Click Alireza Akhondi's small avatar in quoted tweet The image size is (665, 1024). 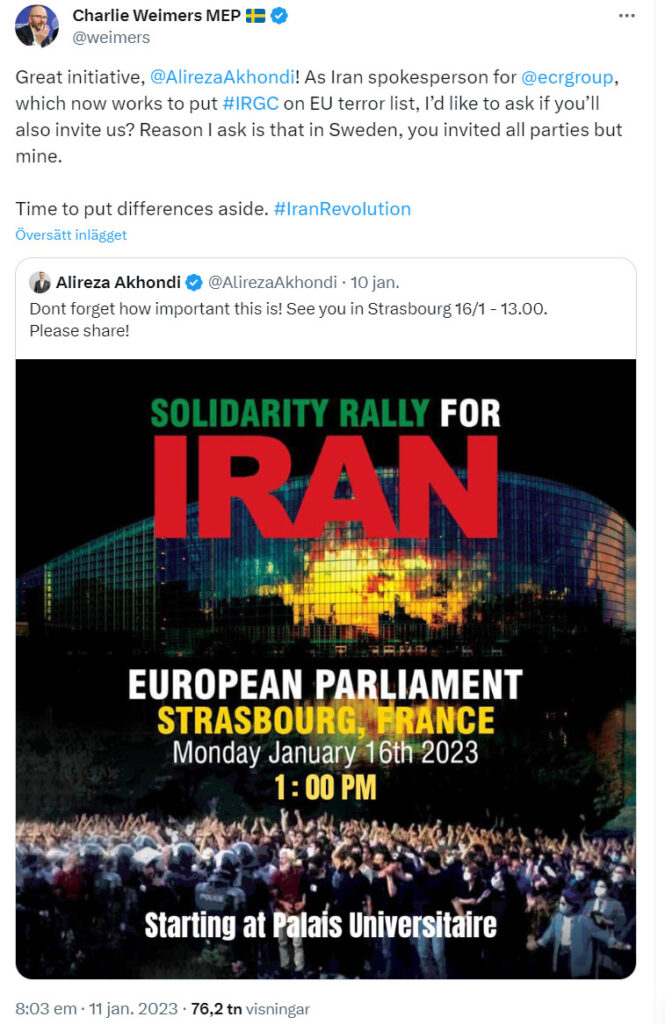coord(40,282)
